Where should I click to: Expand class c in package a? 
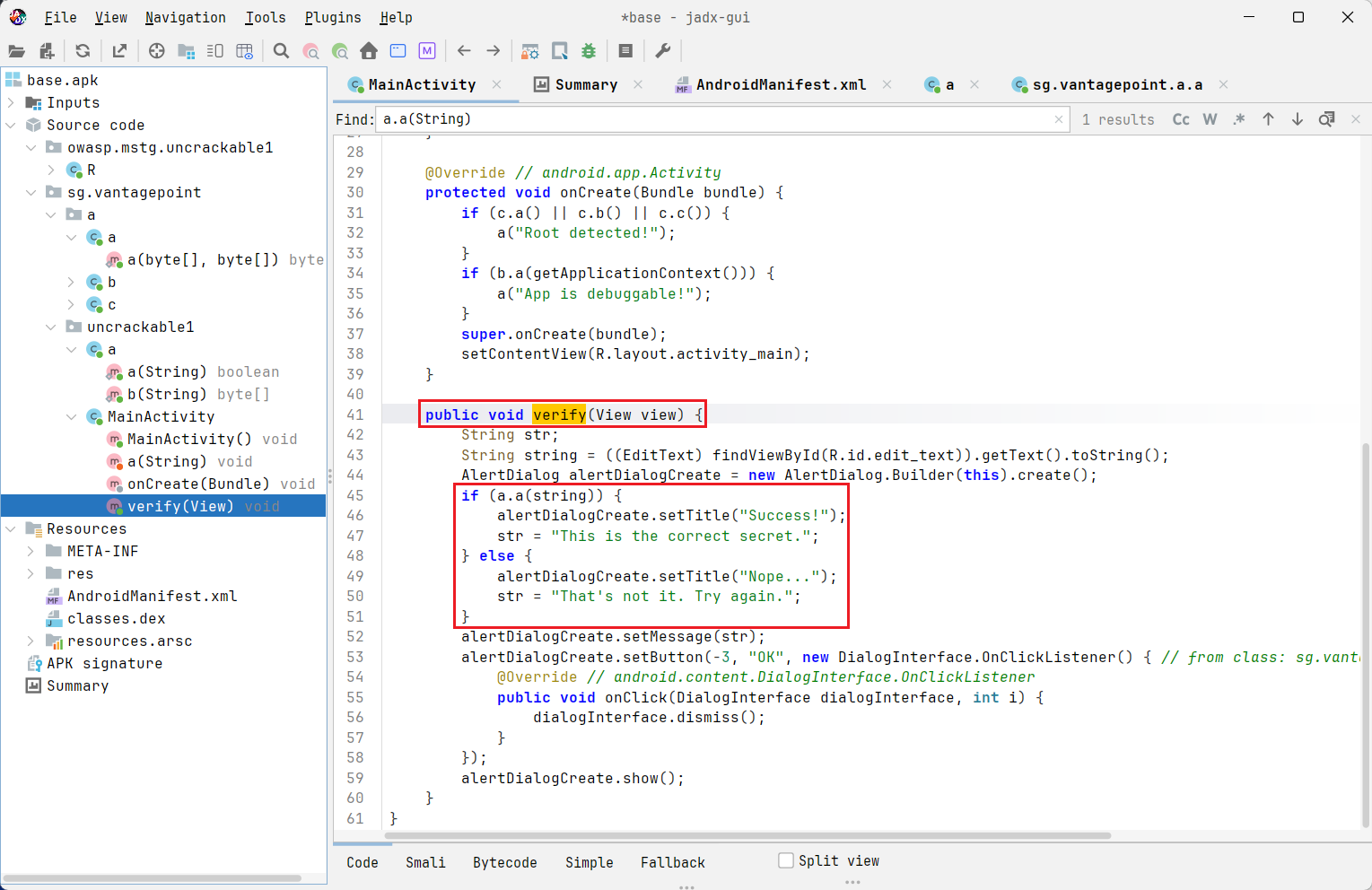pyautogui.click(x=71, y=305)
